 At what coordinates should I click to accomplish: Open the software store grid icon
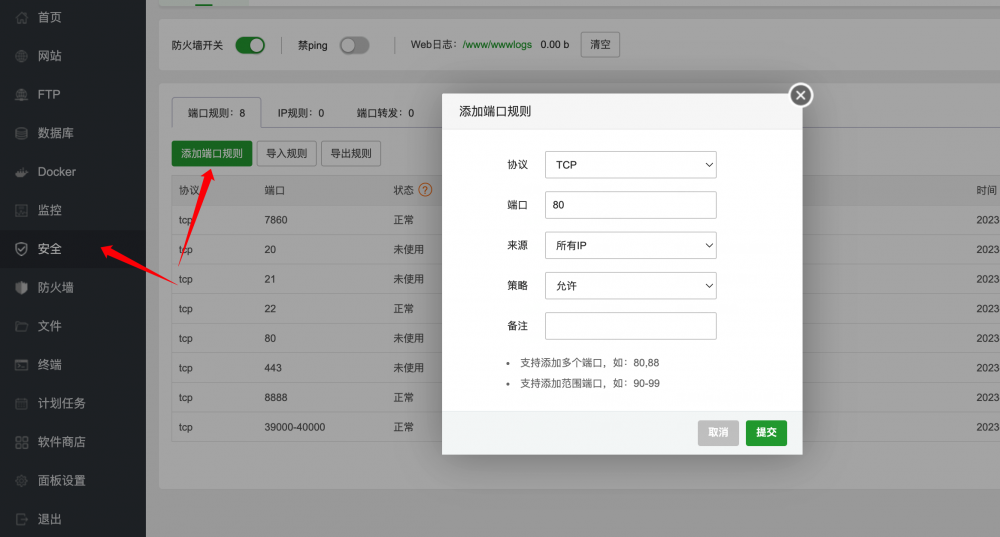pyautogui.click(x=21, y=442)
